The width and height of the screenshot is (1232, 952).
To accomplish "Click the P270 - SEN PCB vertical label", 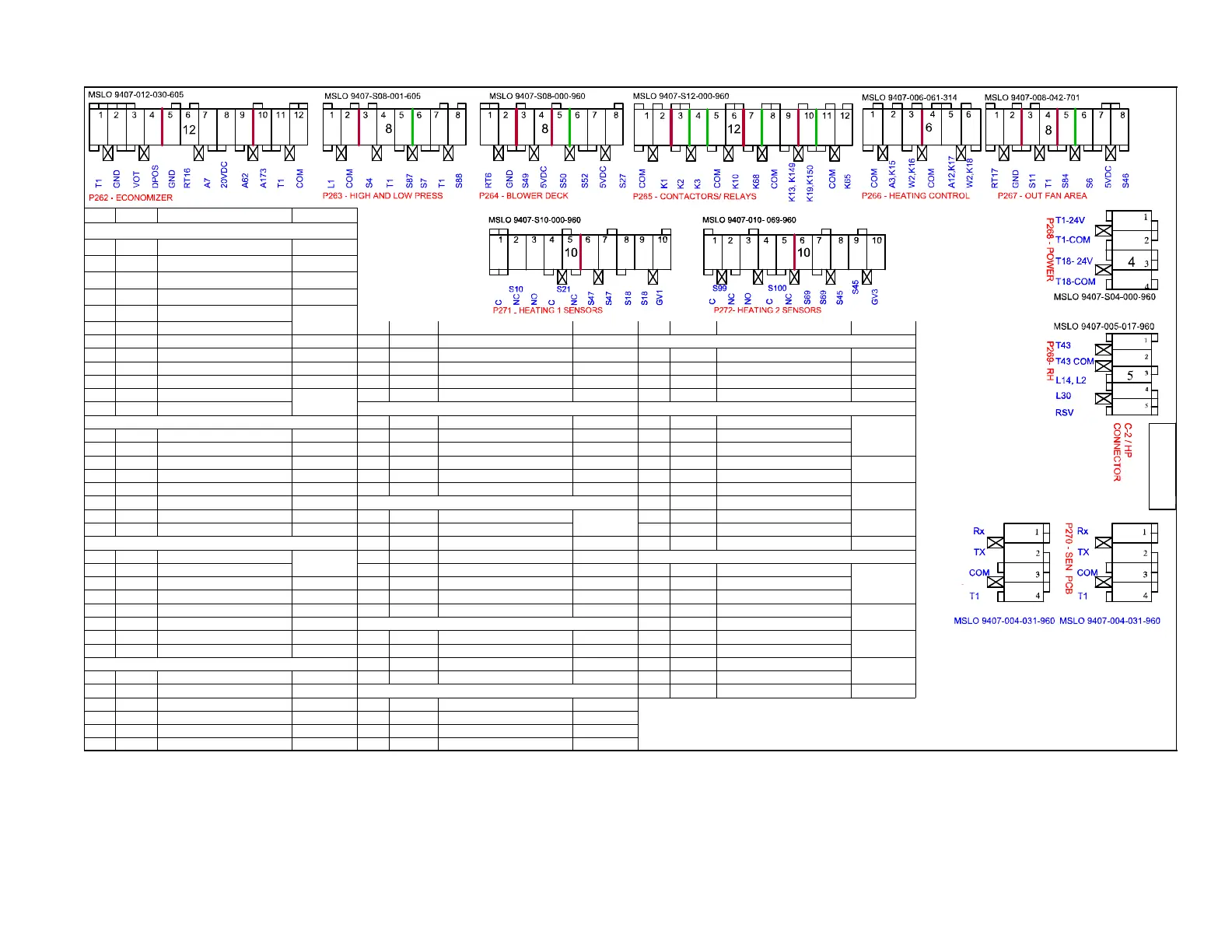I will point(1069,558).
